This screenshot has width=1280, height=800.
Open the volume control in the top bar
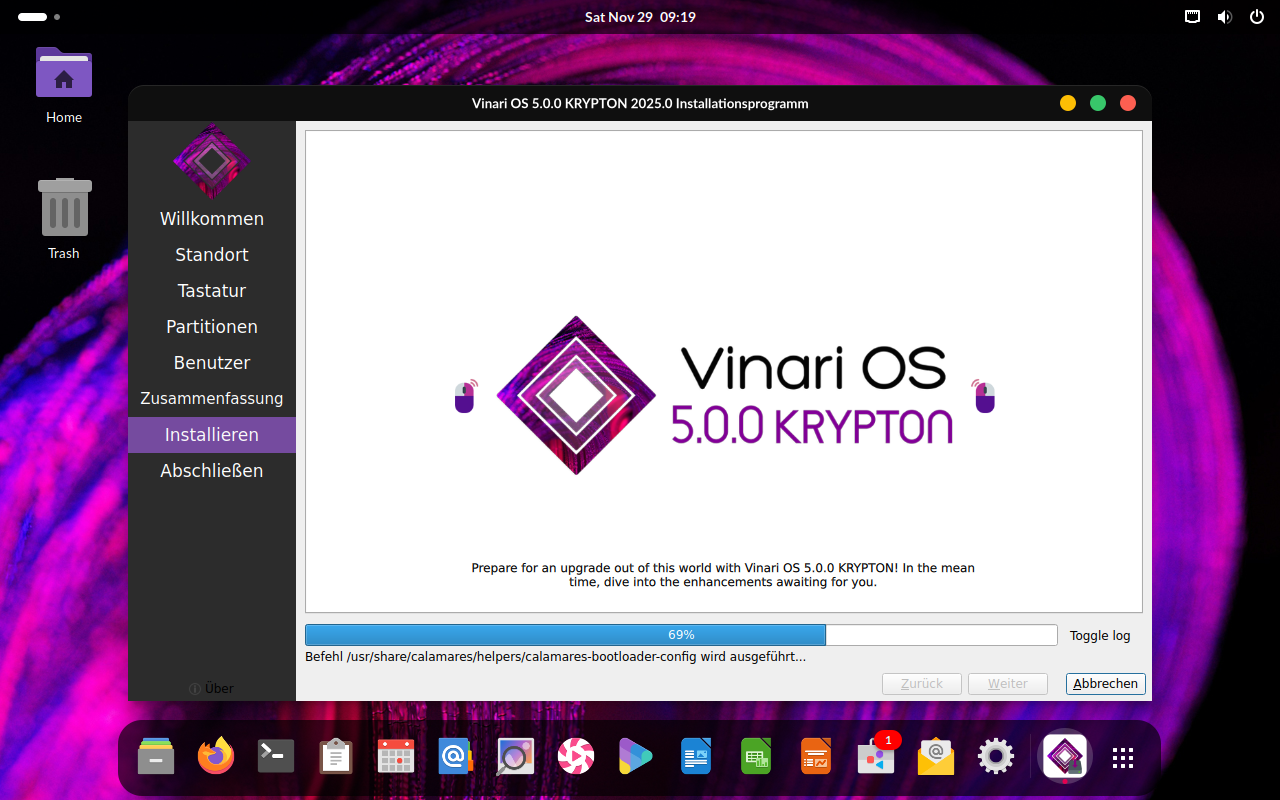pyautogui.click(x=1224, y=17)
